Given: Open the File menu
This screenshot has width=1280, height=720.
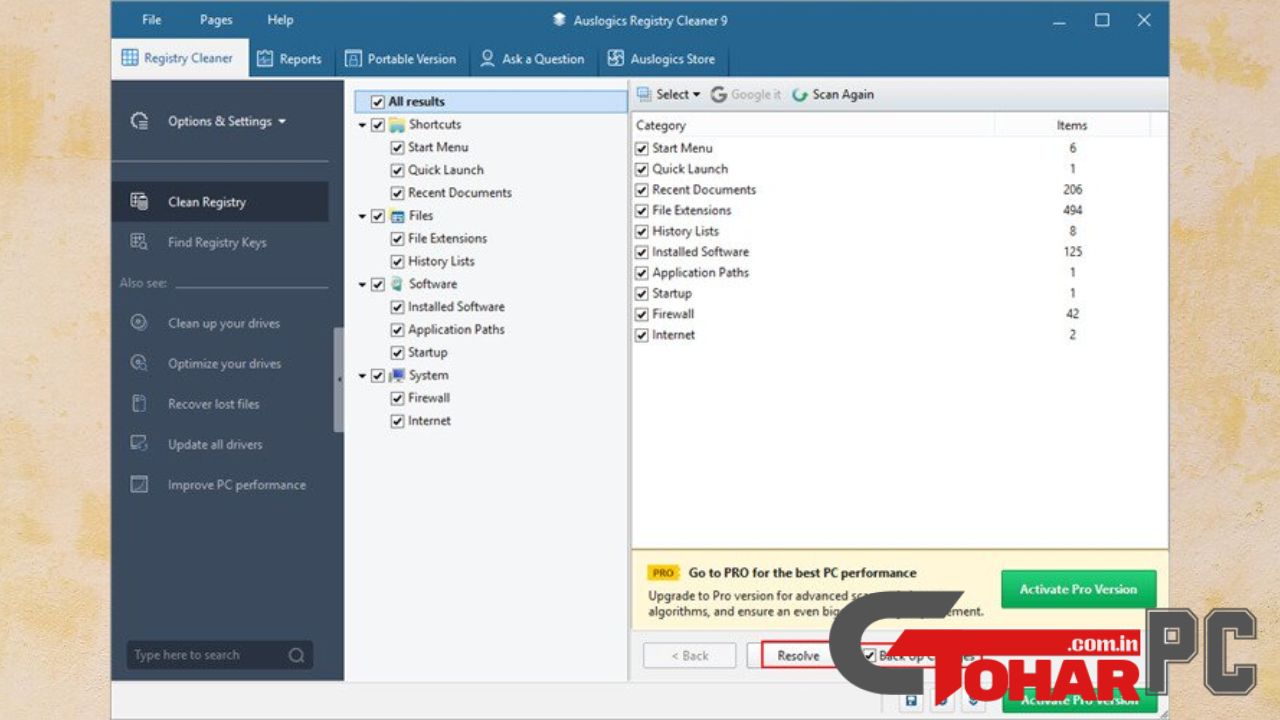Looking at the screenshot, I should tap(152, 19).
